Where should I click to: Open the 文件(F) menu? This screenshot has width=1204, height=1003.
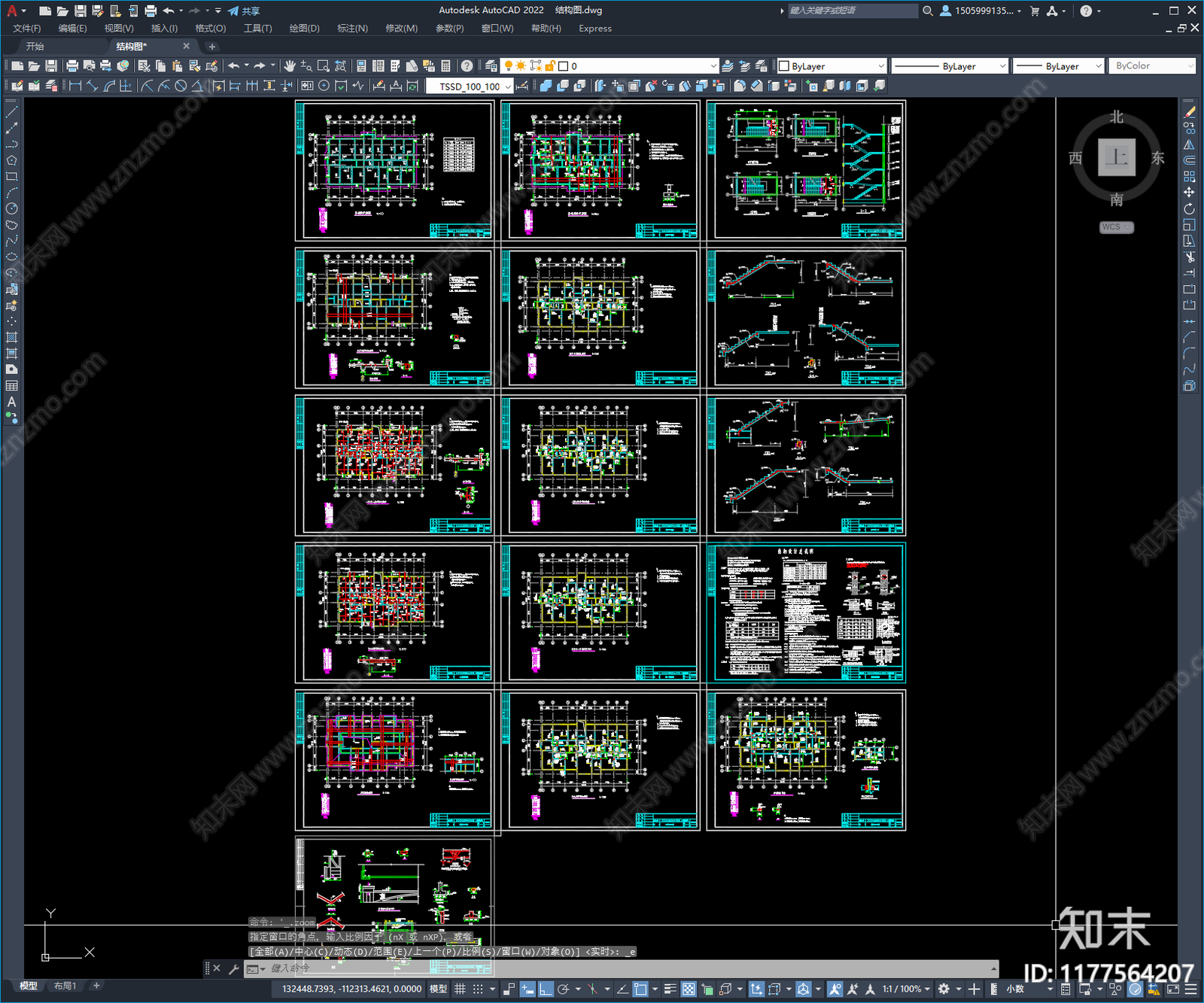click(x=27, y=29)
